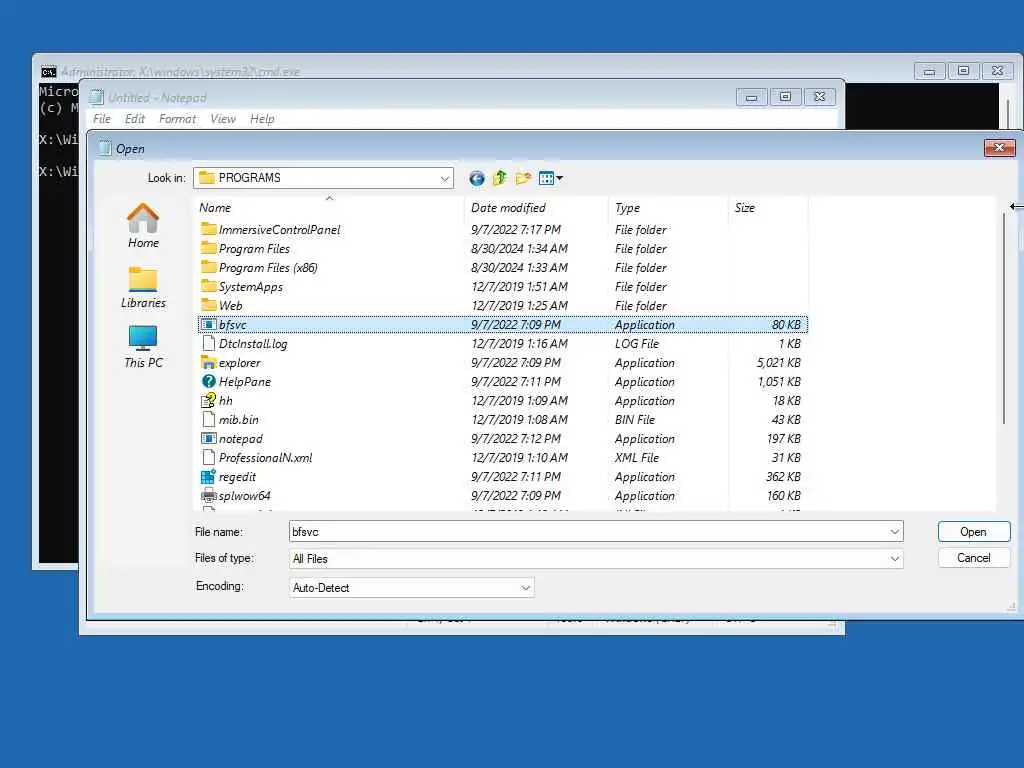The image size is (1024, 768).
Task: Expand the Look in PROGRAMS dropdown
Action: (x=445, y=178)
